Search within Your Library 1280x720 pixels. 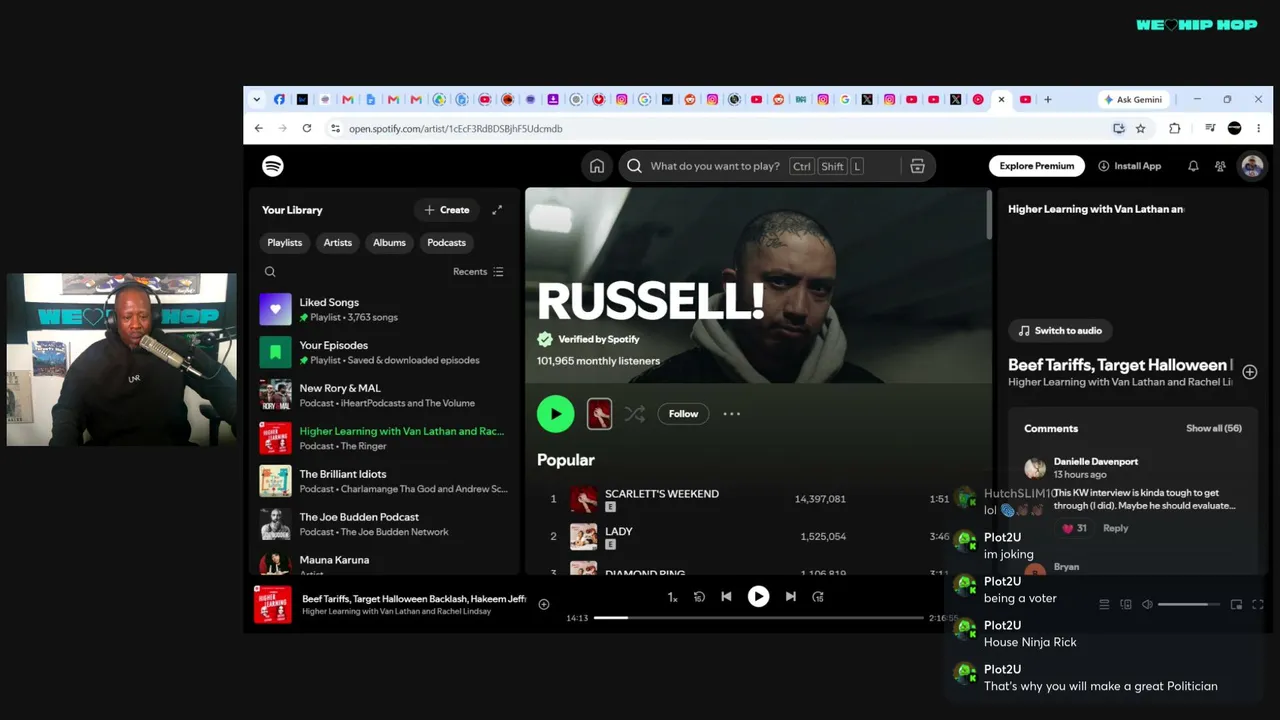[270, 272]
